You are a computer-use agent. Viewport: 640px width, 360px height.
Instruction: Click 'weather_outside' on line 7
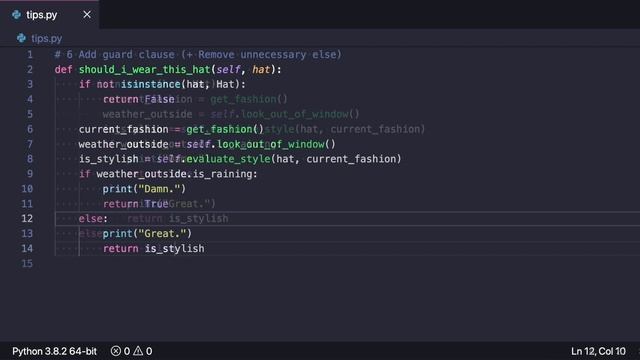tap(123, 144)
